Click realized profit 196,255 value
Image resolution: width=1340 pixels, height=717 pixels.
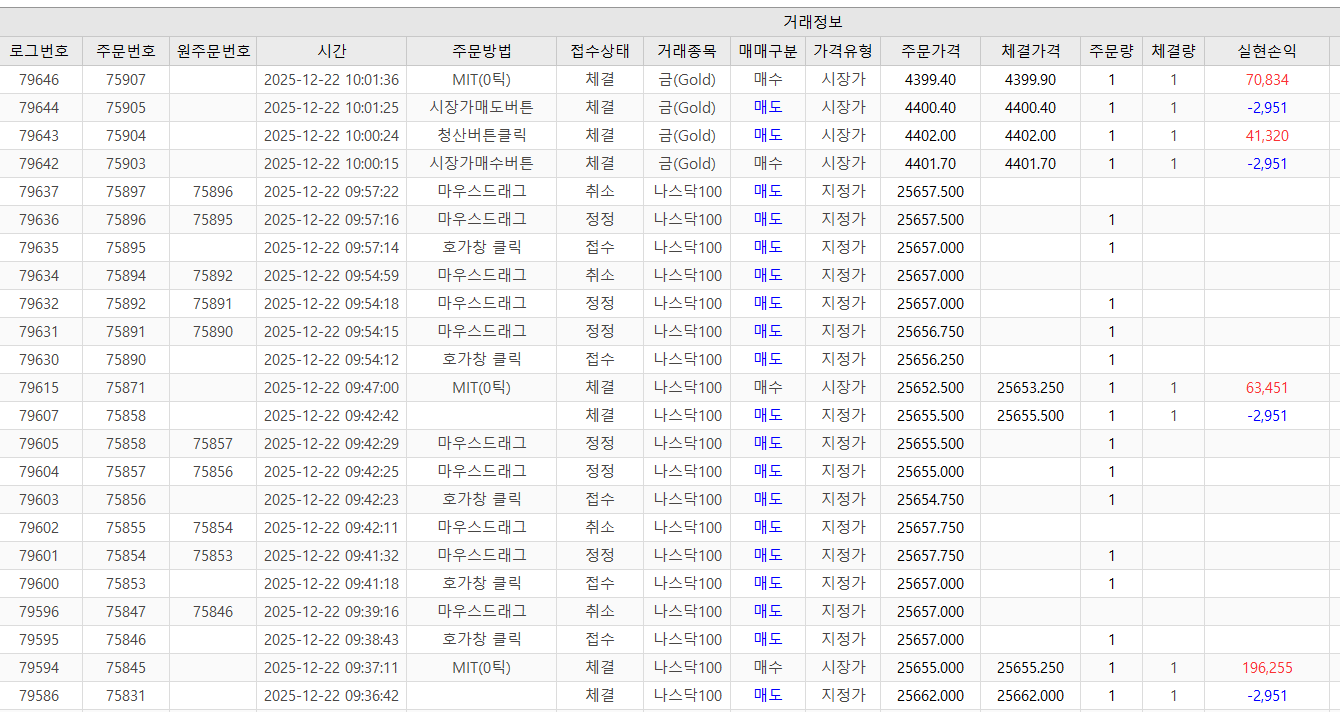click(x=1266, y=668)
